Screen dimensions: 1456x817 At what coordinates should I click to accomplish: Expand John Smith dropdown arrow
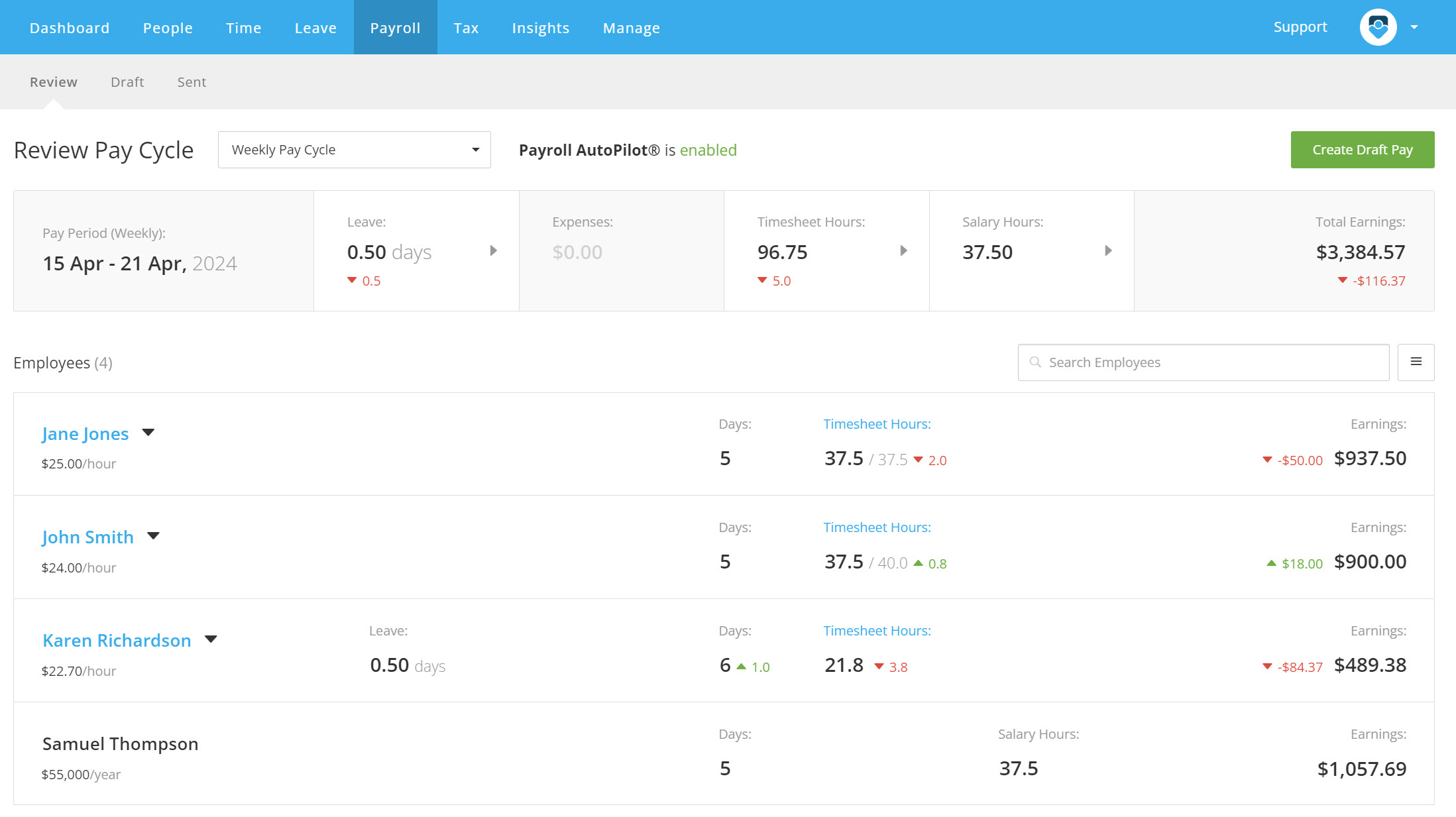click(x=153, y=536)
